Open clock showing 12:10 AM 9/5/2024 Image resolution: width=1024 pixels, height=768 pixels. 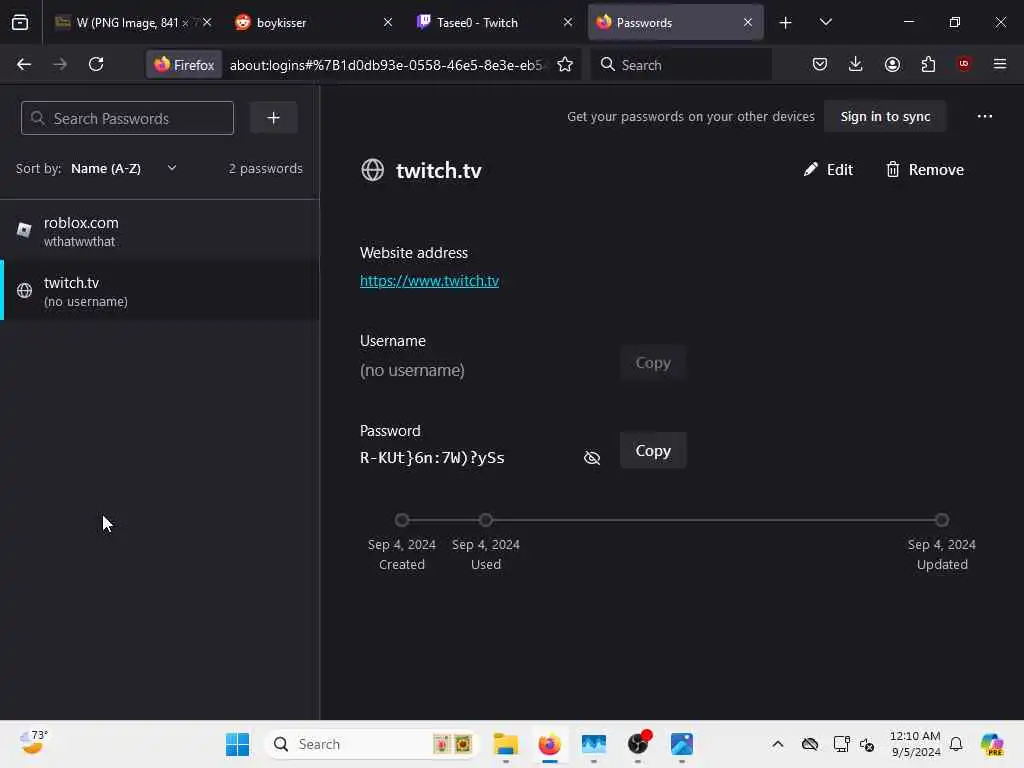tap(915, 744)
